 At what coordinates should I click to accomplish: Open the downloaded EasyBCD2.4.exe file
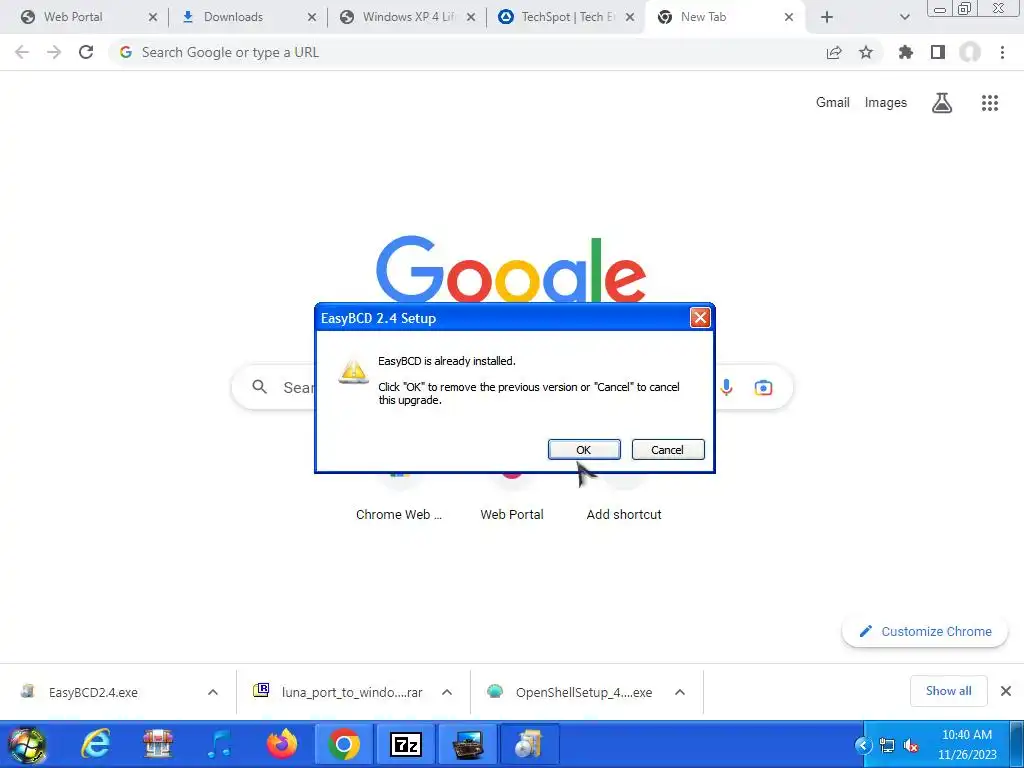point(93,692)
